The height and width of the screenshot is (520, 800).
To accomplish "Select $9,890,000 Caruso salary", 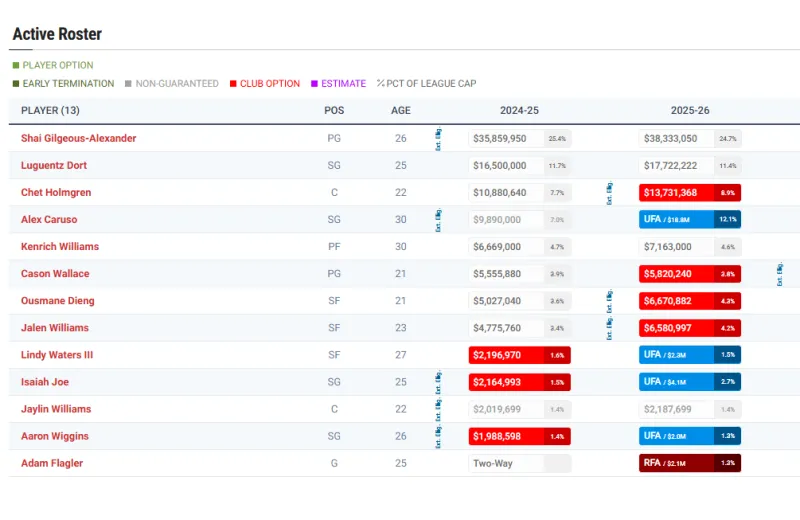I will point(519,219).
